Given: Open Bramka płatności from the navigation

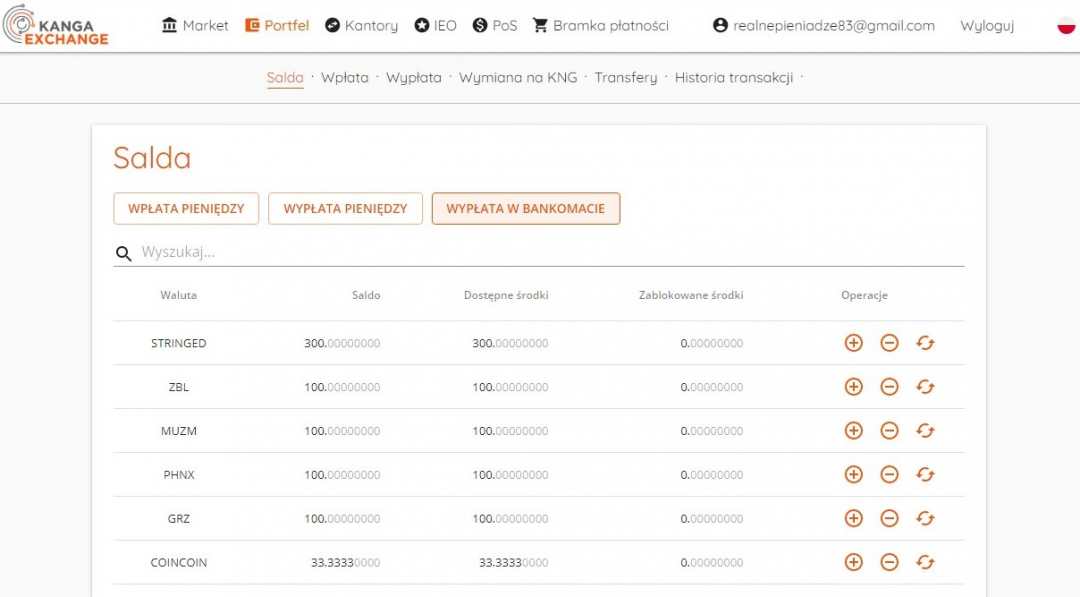Looking at the screenshot, I should click(600, 26).
